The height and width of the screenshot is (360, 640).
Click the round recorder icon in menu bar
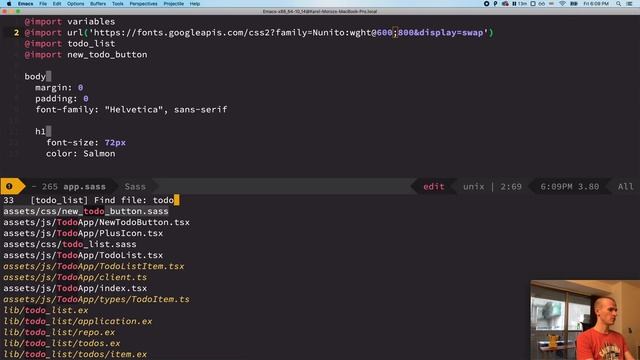[x=487, y=4]
